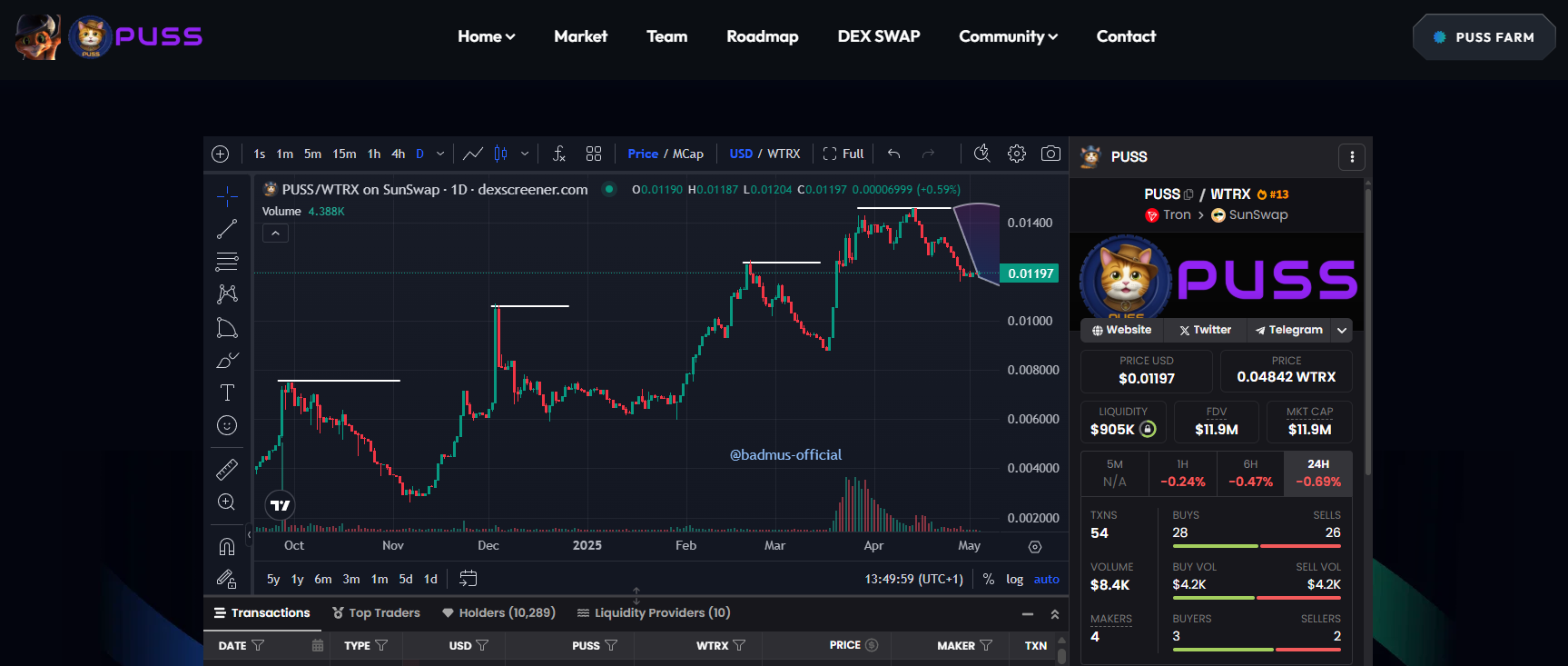Expand transactions panel with double arrows

click(x=1055, y=614)
